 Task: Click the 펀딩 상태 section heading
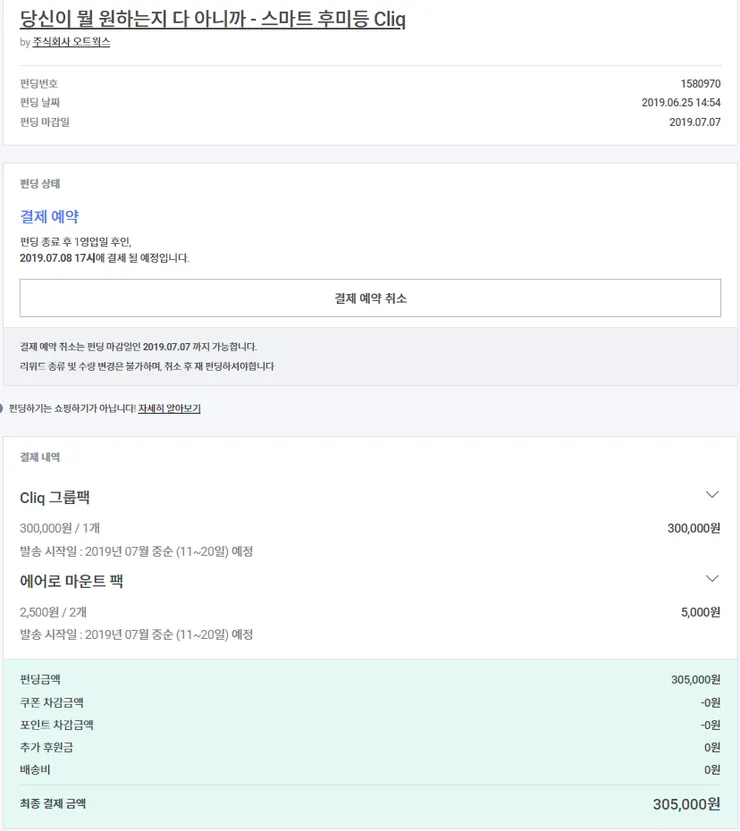point(40,184)
